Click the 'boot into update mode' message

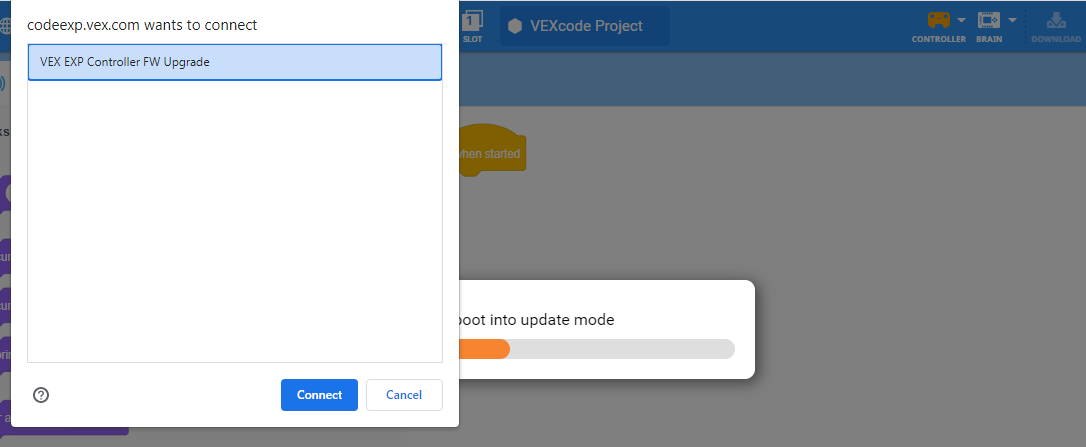tap(536, 320)
